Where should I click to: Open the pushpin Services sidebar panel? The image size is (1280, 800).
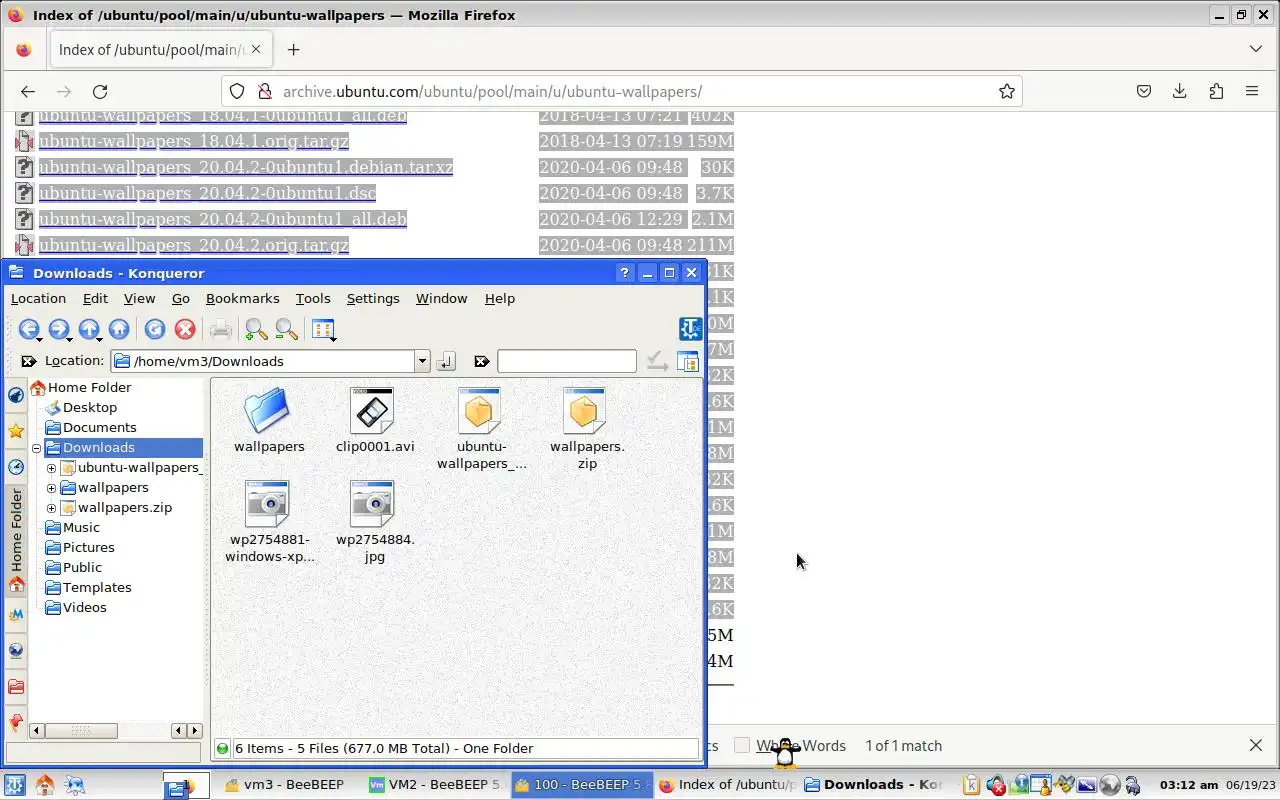tap(16, 723)
